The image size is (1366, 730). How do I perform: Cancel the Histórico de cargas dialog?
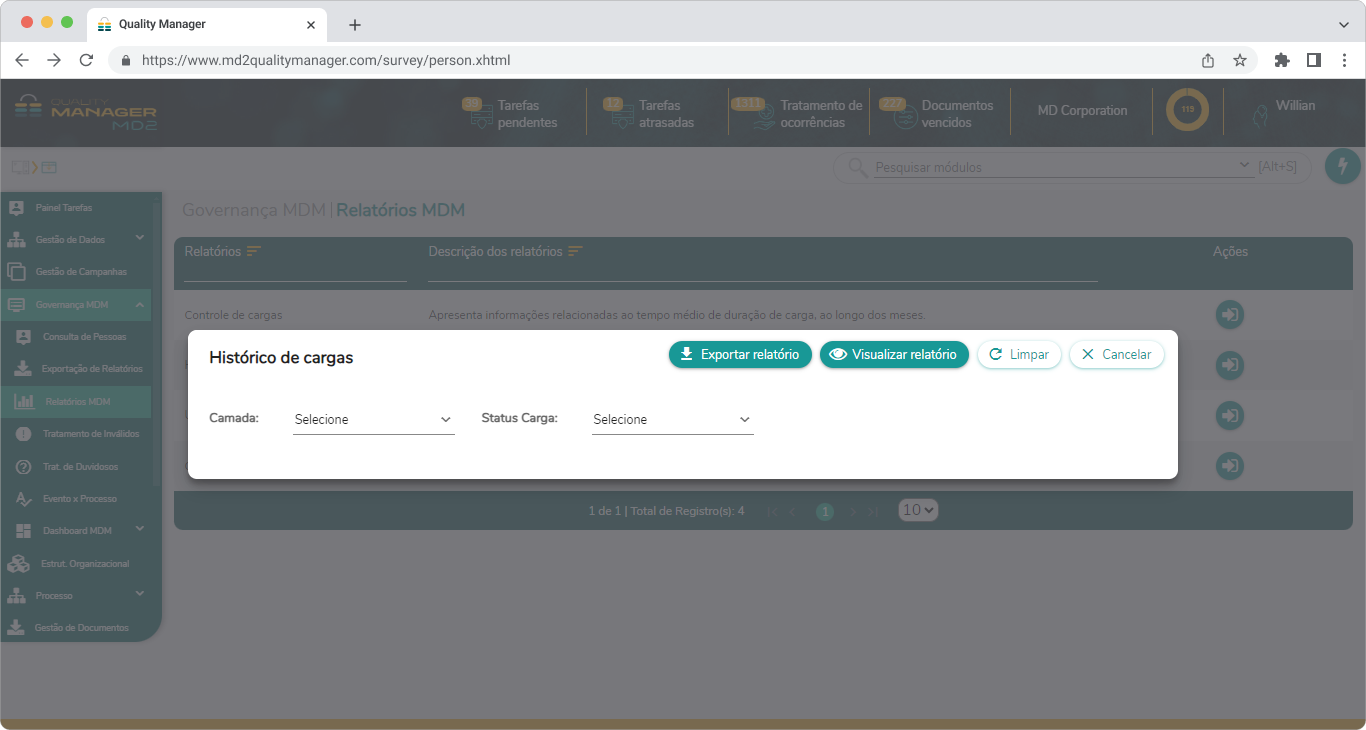[1116, 355]
